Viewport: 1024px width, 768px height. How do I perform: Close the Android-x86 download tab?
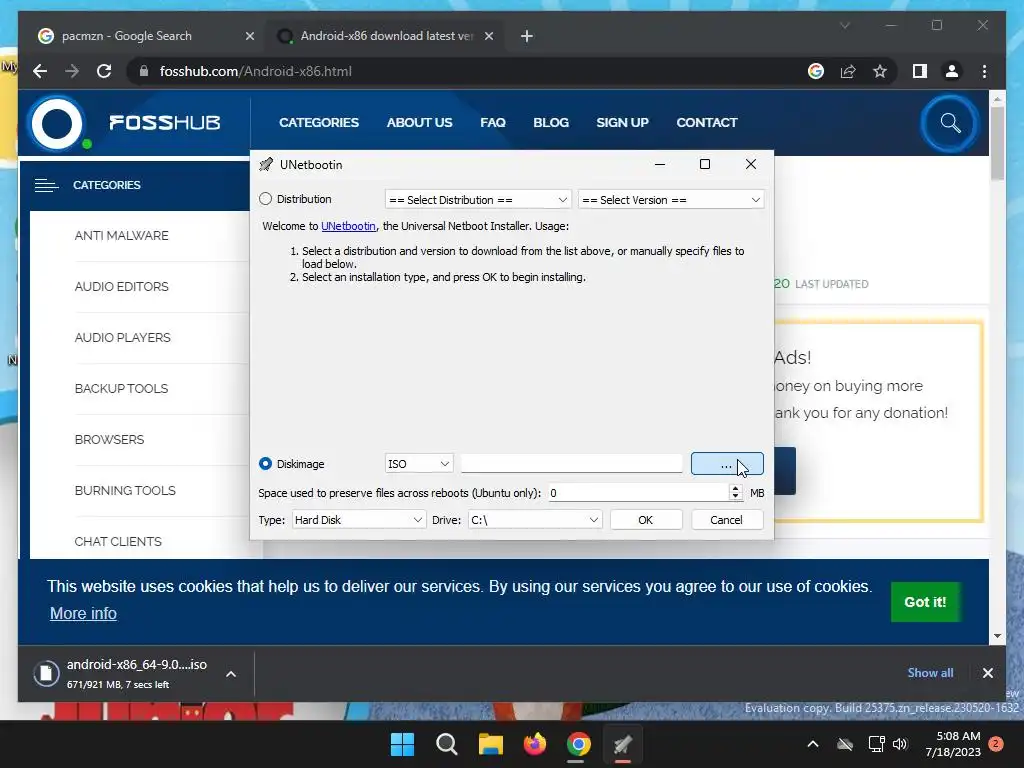point(488,36)
